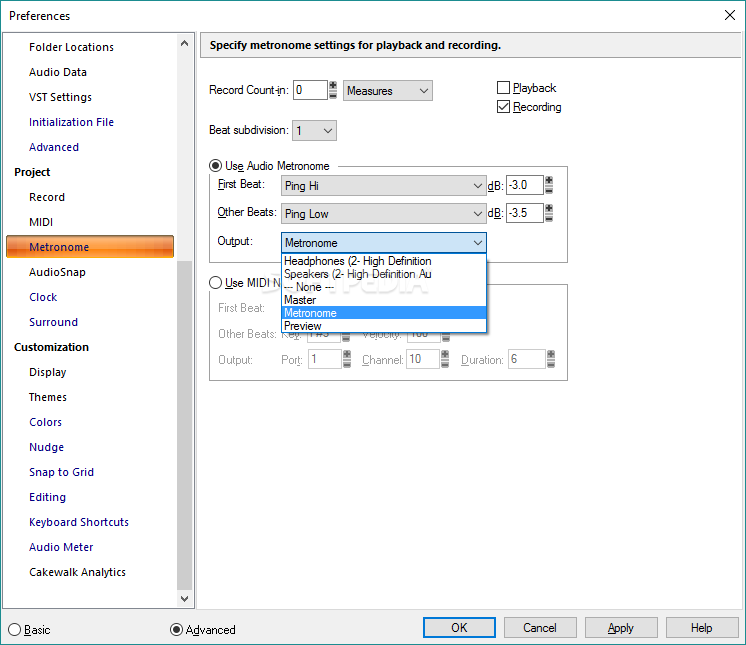Click the Duration value field
This screenshot has width=746, height=645.
[x=527, y=359]
